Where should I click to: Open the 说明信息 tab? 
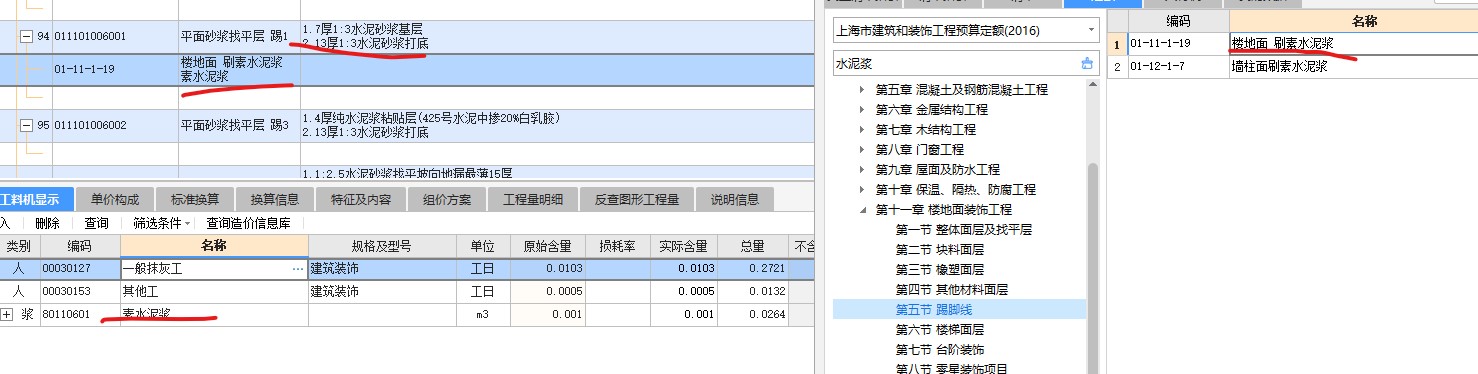[x=735, y=199]
